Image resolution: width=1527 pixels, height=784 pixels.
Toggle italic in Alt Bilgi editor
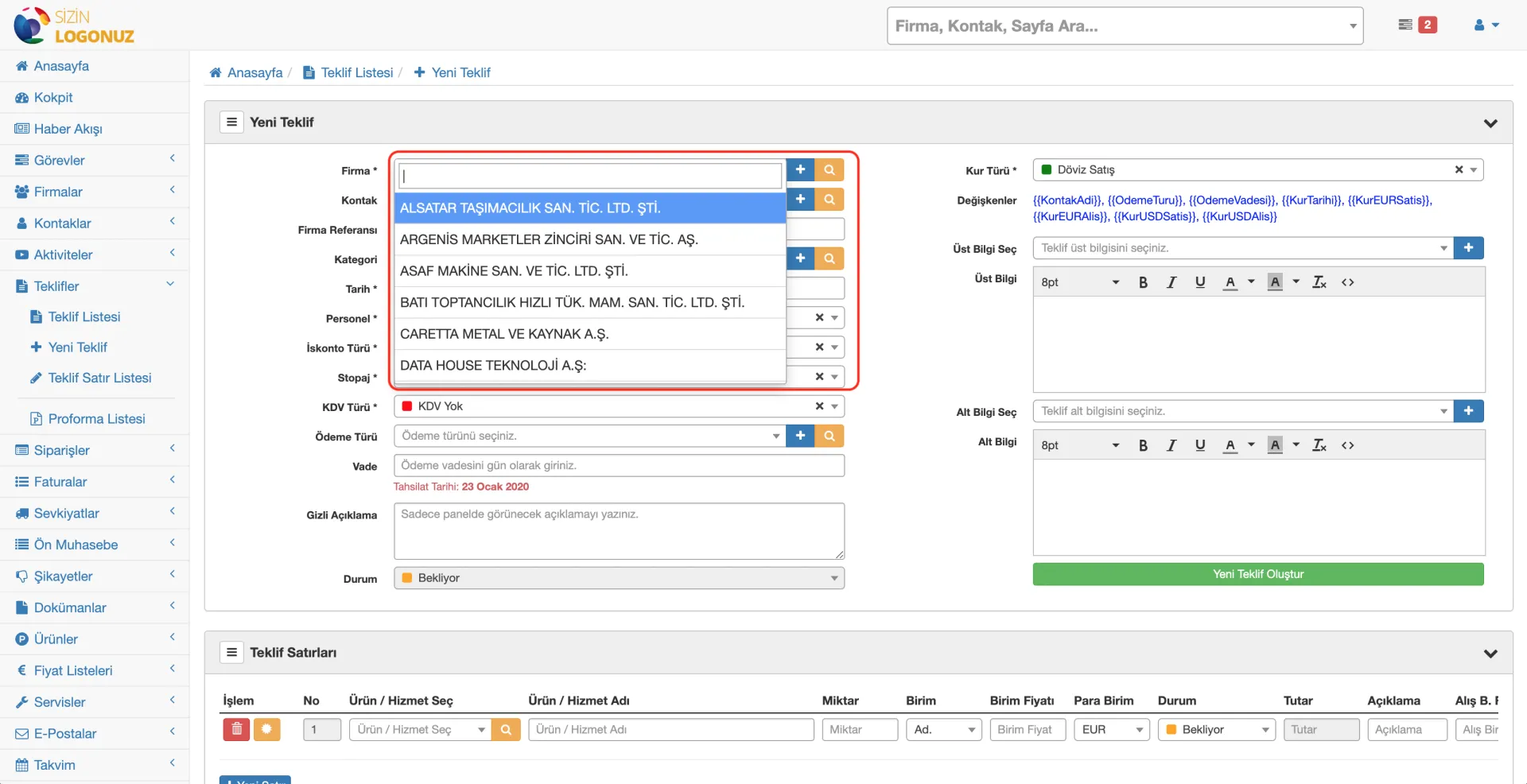1171,445
